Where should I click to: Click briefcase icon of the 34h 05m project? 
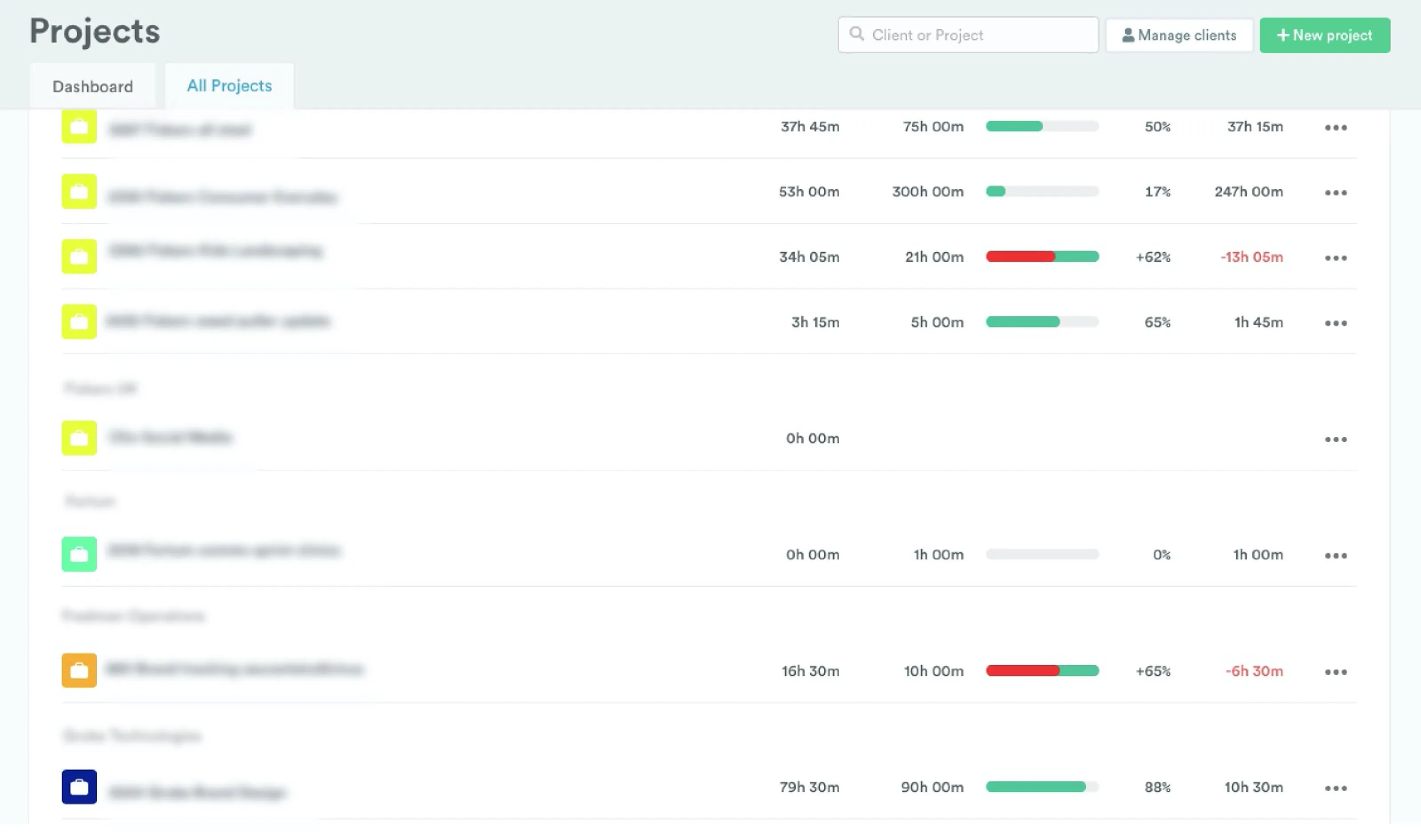(79, 257)
